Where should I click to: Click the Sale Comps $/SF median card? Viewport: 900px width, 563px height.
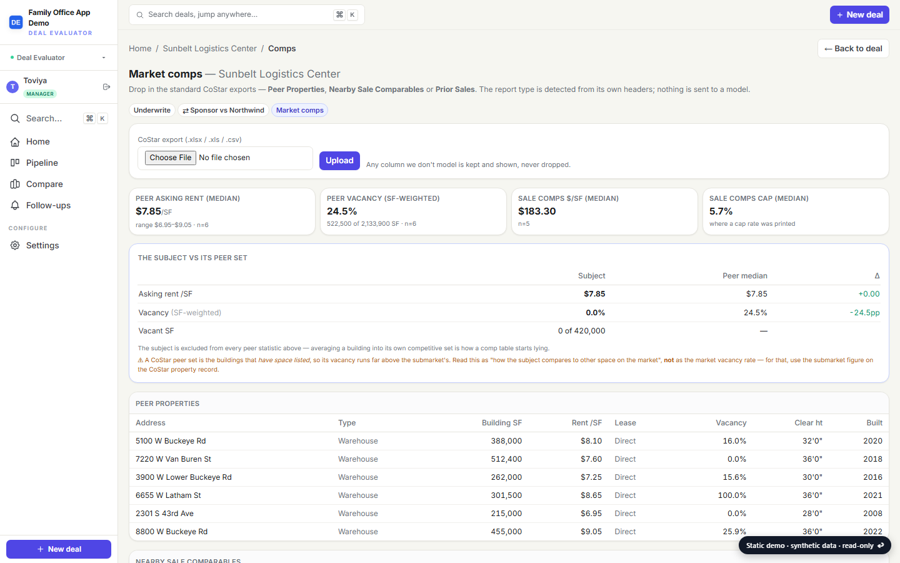(604, 211)
